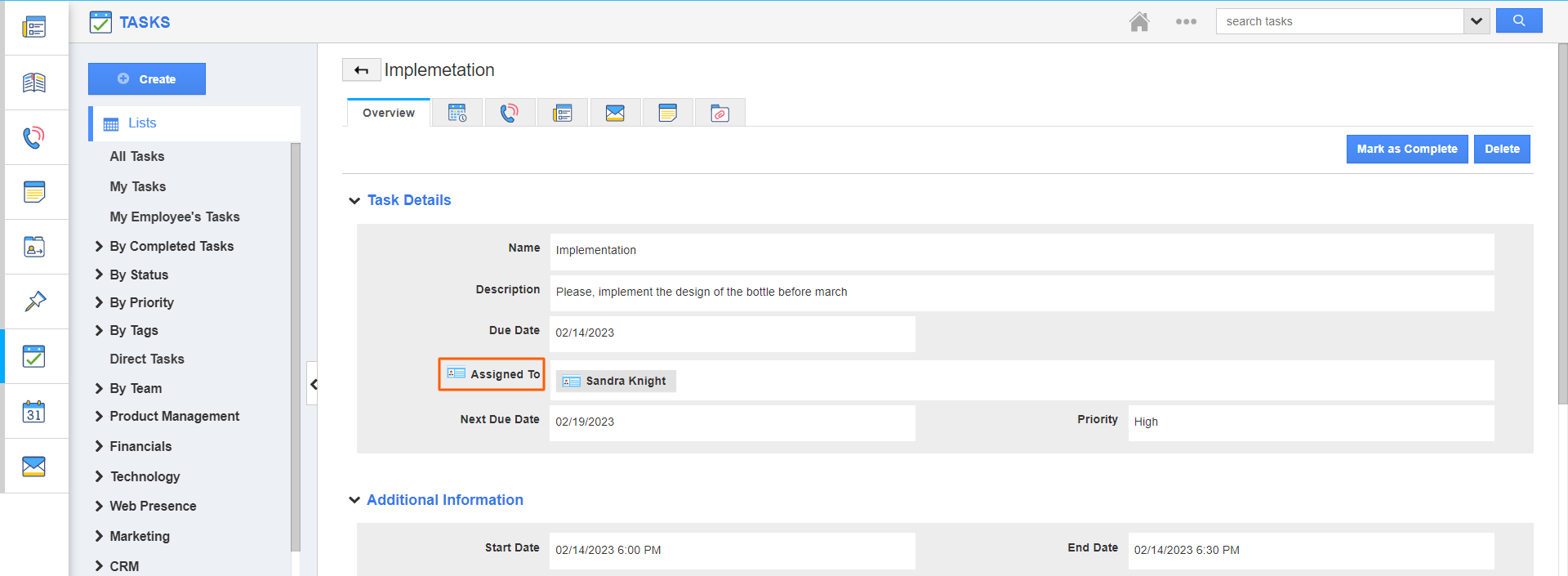The height and width of the screenshot is (576, 1568).
Task: Open the calendar tab icon in task view
Action: click(x=457, y=113)
